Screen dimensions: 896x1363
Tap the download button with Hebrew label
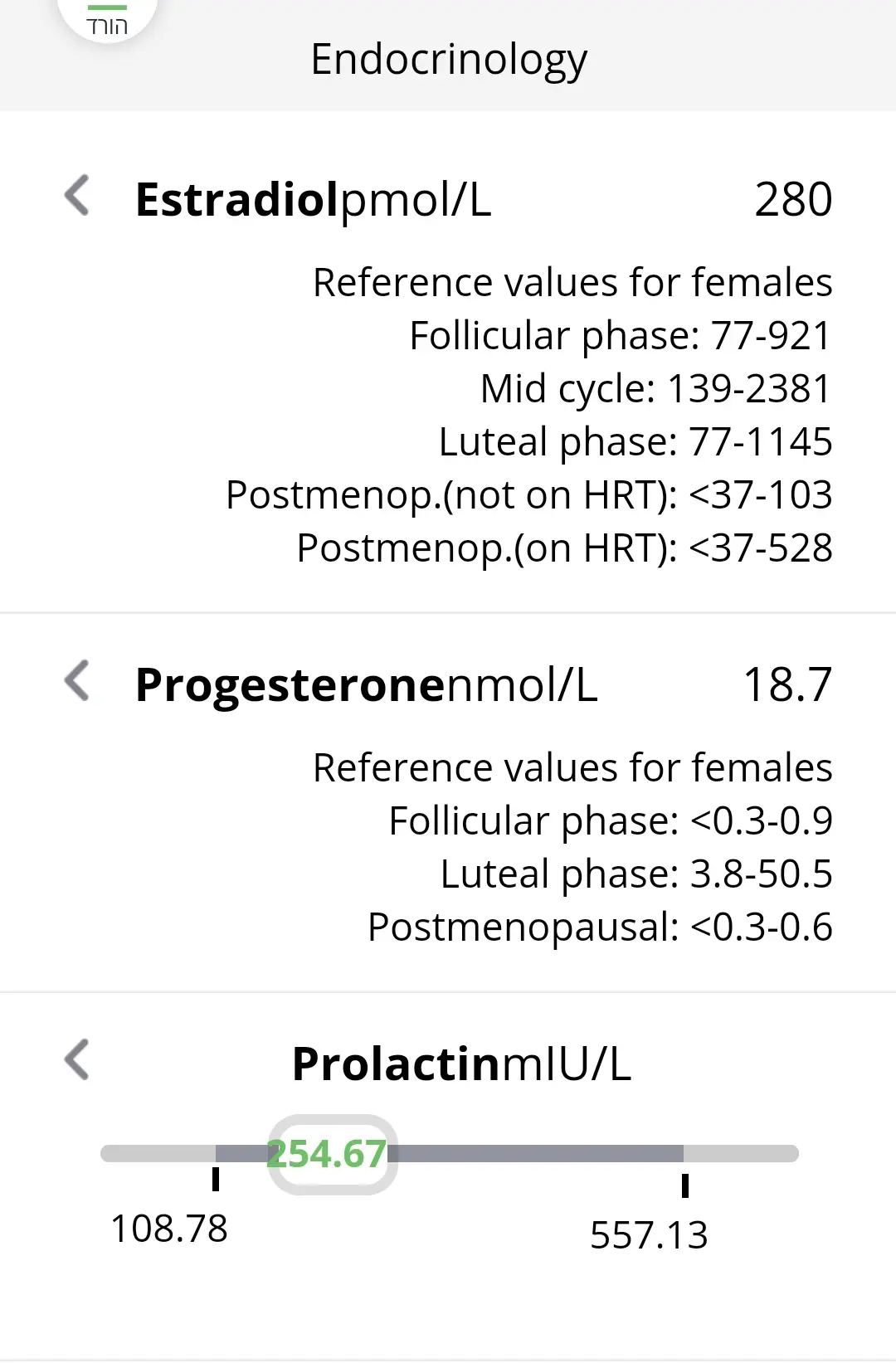pyautogui.click(x=107, y=20)
